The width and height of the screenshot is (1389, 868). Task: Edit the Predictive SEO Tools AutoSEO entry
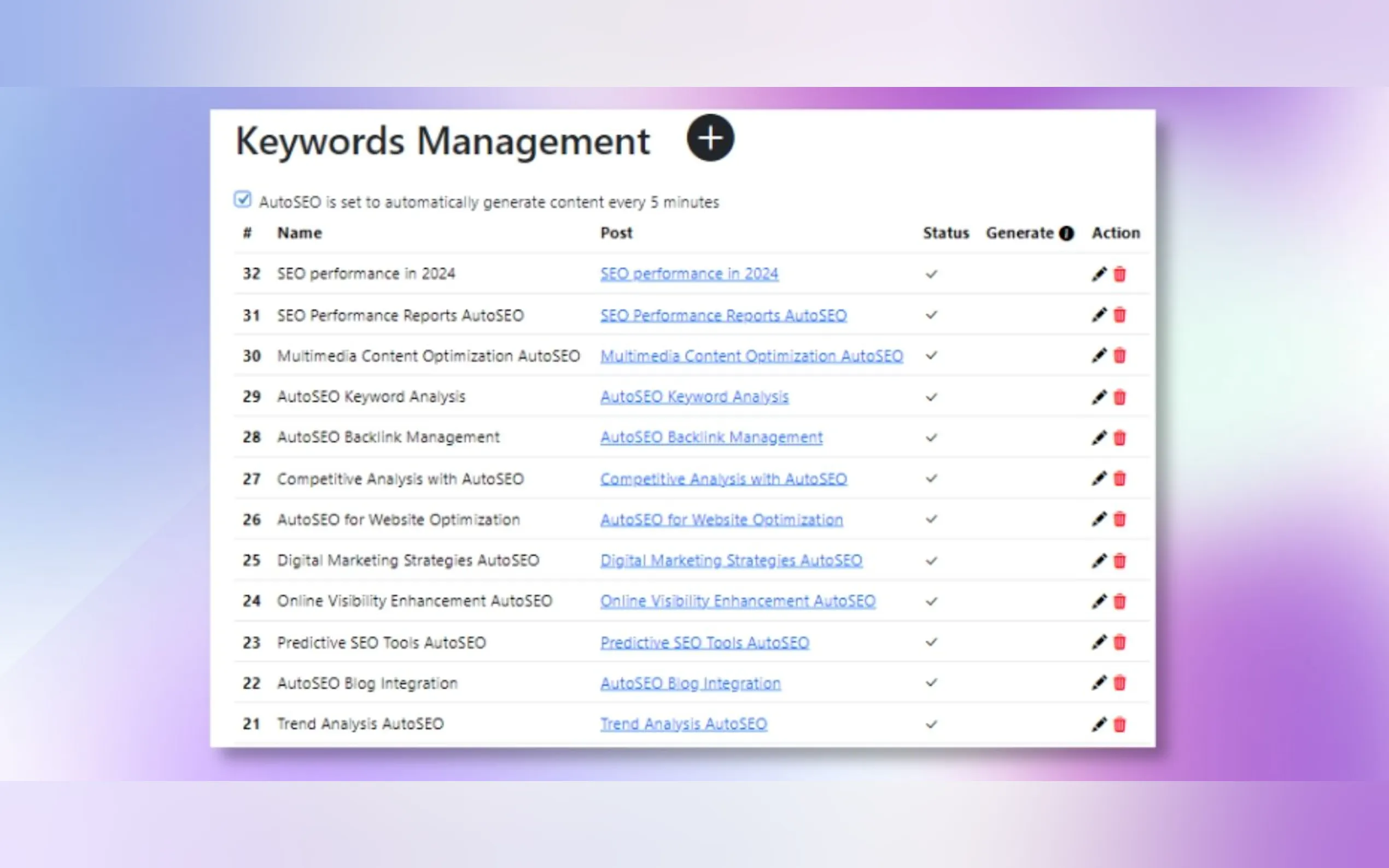pos(1099,642)
